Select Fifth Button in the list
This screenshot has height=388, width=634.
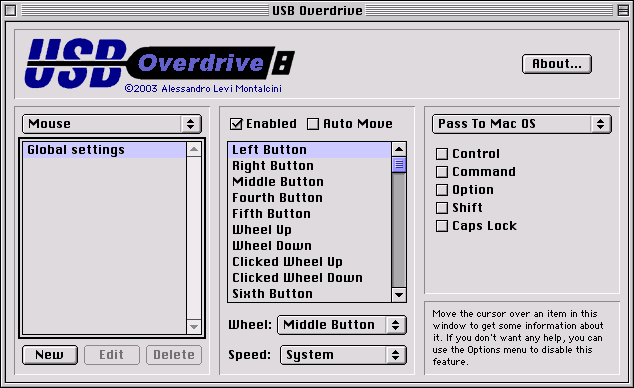pos(310,214)
